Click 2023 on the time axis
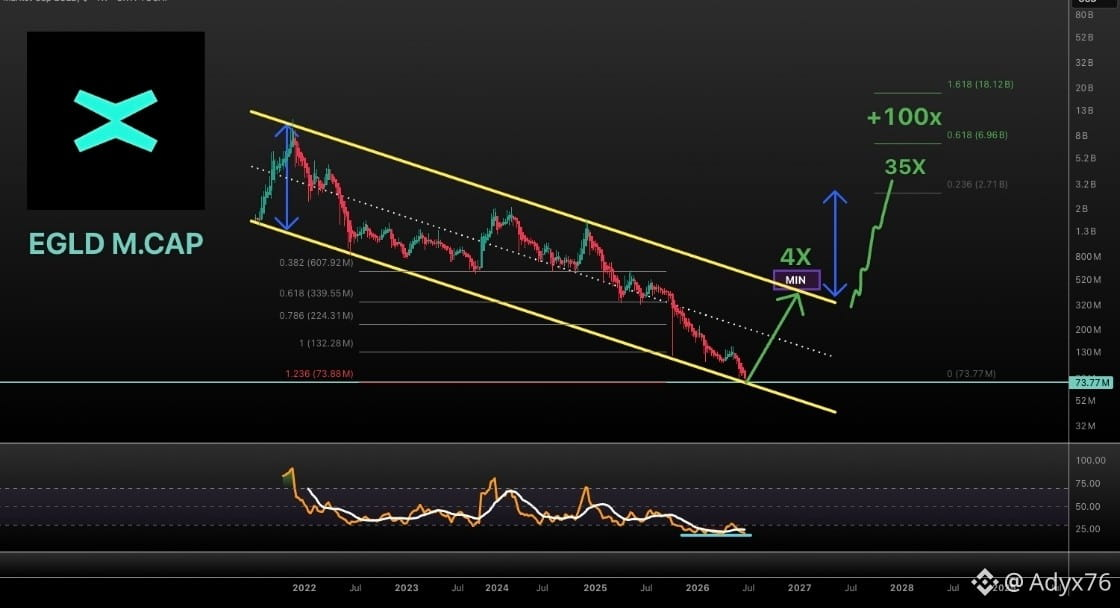This screenshot has height=608, width=1120. coord(406,587)
